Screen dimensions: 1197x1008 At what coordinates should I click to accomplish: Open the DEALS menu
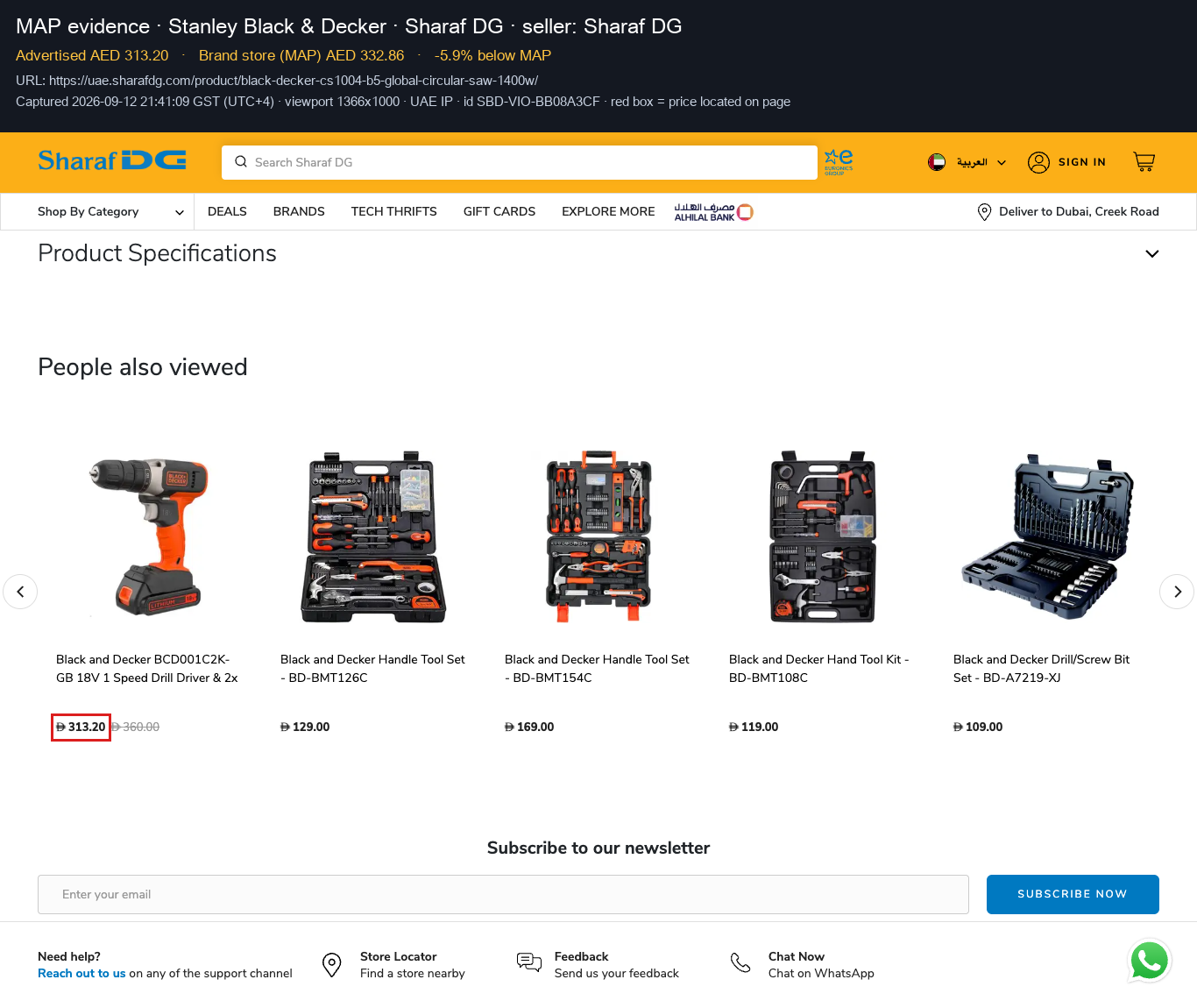[x=227, y=212]
